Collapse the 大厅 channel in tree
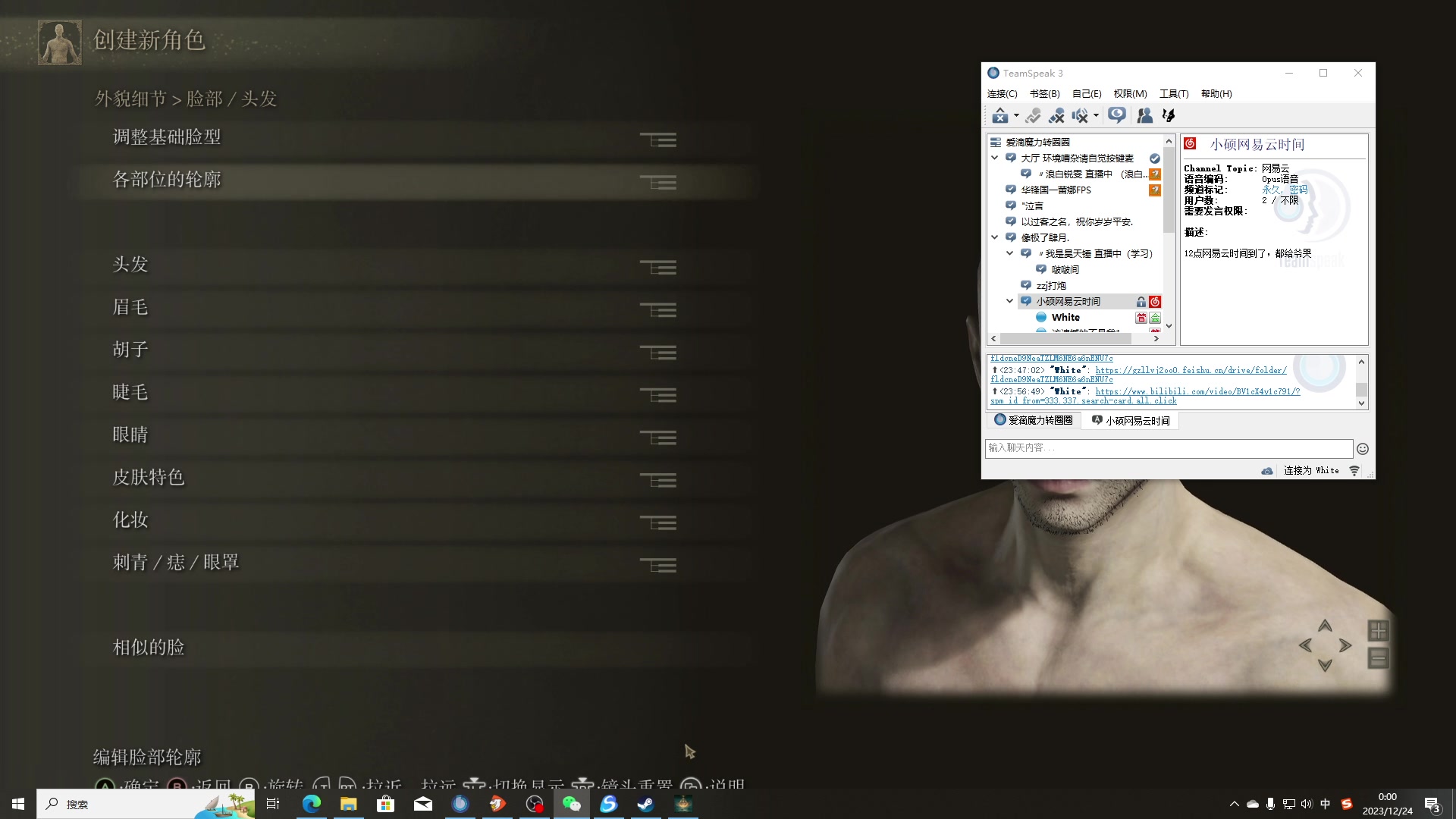1456x819 pixels. 994,158
